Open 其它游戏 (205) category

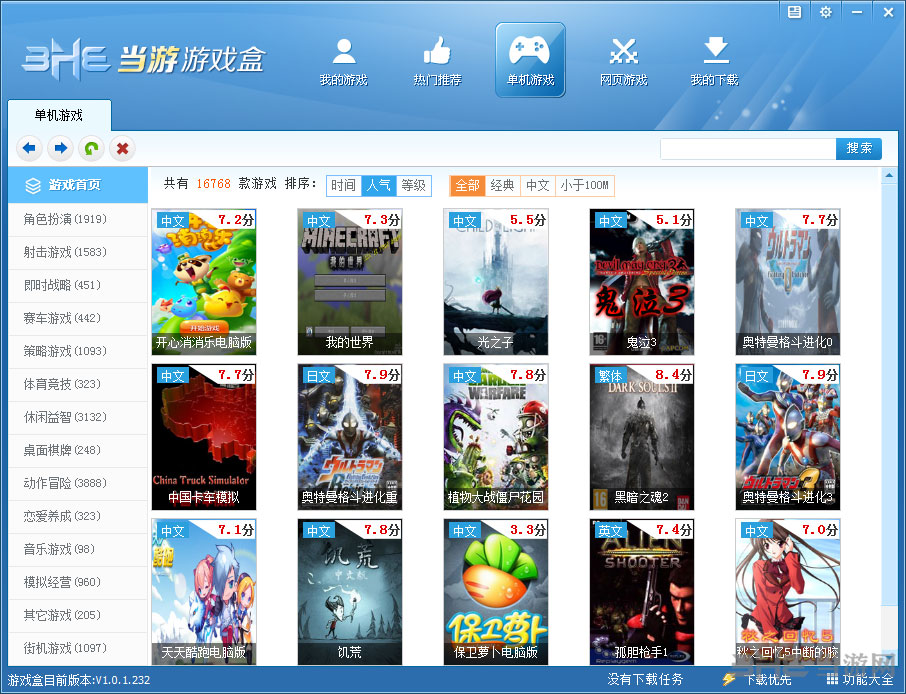pyautogui.click(x=78, y=614)
